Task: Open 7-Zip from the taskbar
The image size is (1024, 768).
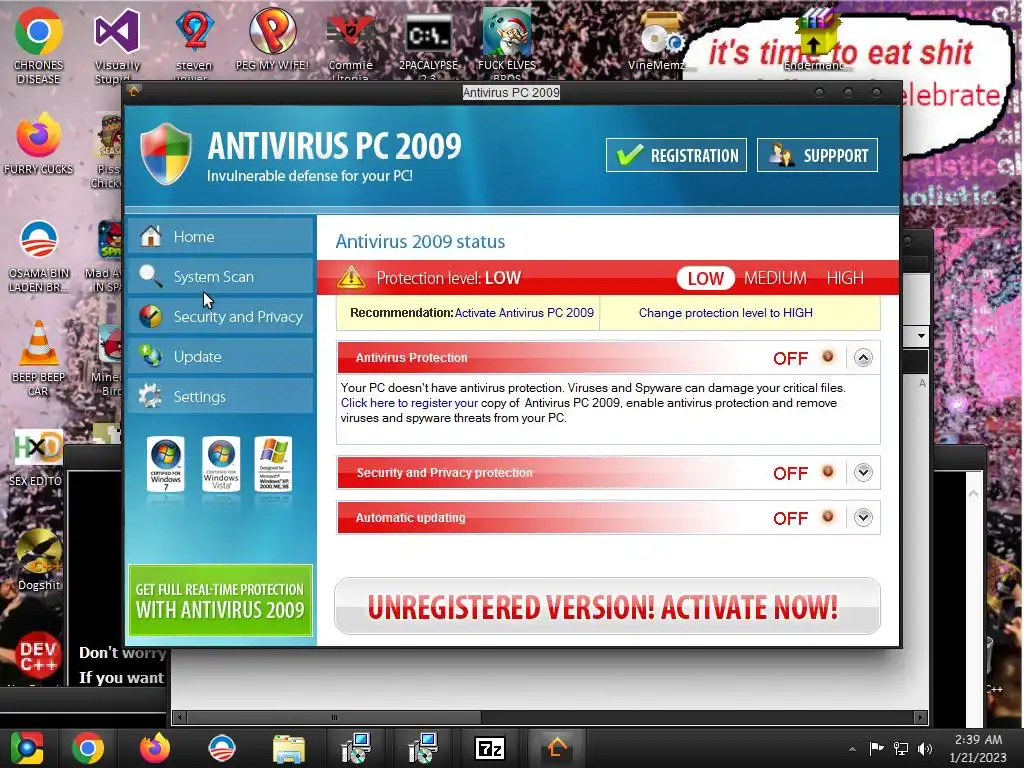Action: 490,748
